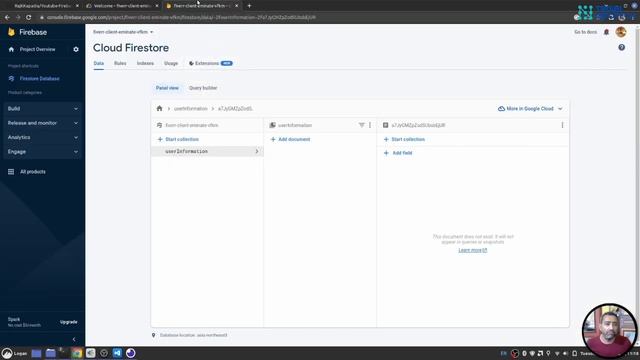Open the Extensions tab
Screen dimensions: 640x360
coord(211,63)
